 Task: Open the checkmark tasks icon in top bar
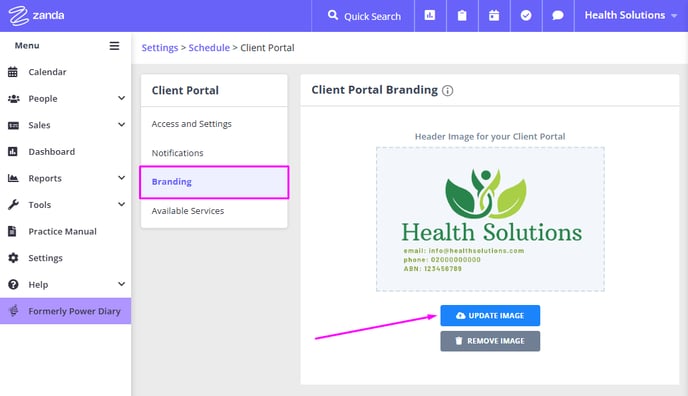[526, 15]
